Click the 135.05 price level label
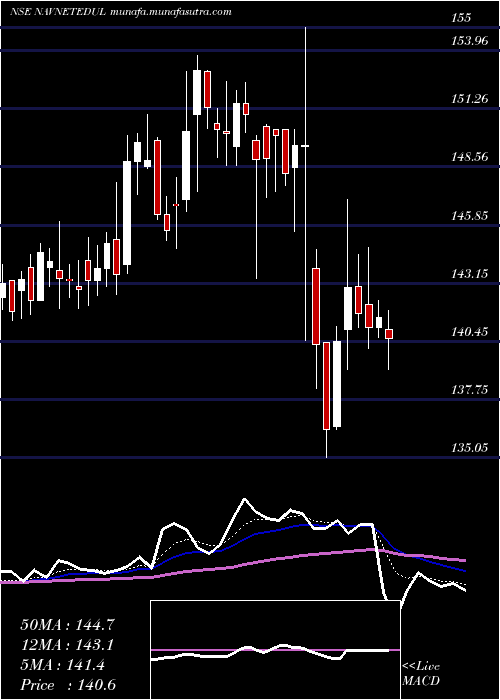Image resolution: width=500 pixels, height=700 pixels. pos(470,448)
